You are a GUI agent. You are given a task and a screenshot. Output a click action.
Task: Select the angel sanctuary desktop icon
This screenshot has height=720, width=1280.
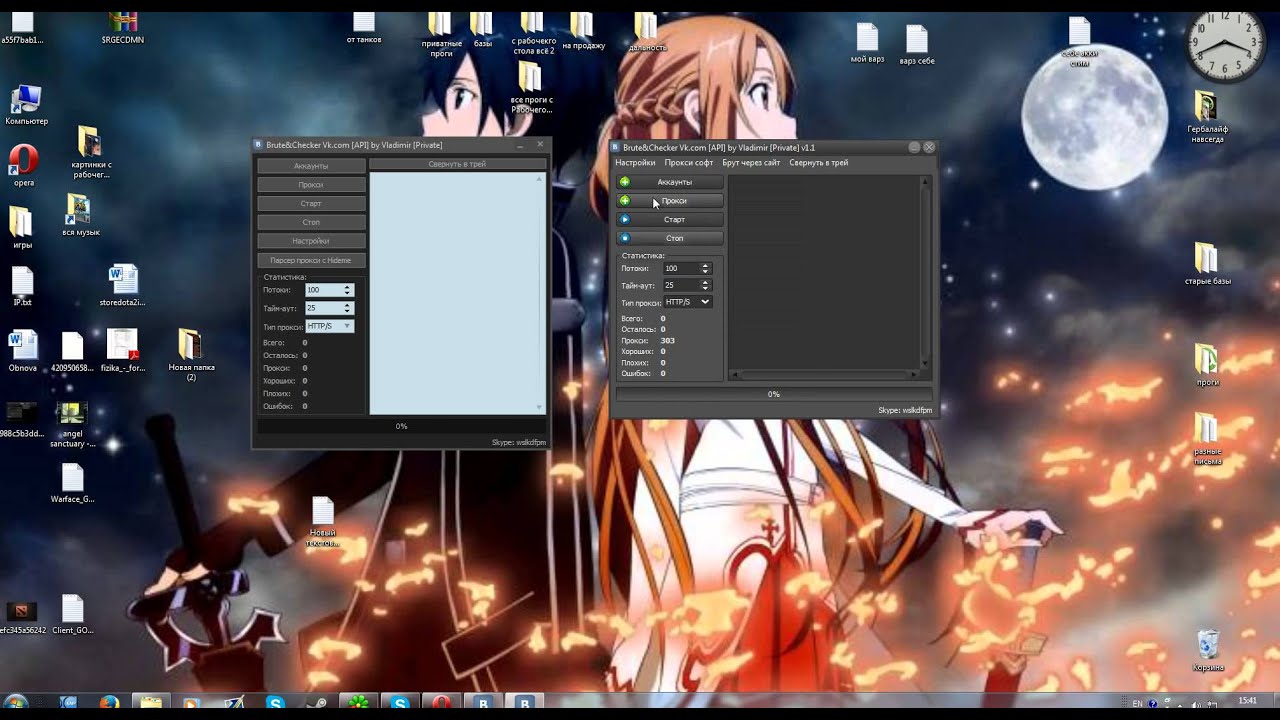72,425
